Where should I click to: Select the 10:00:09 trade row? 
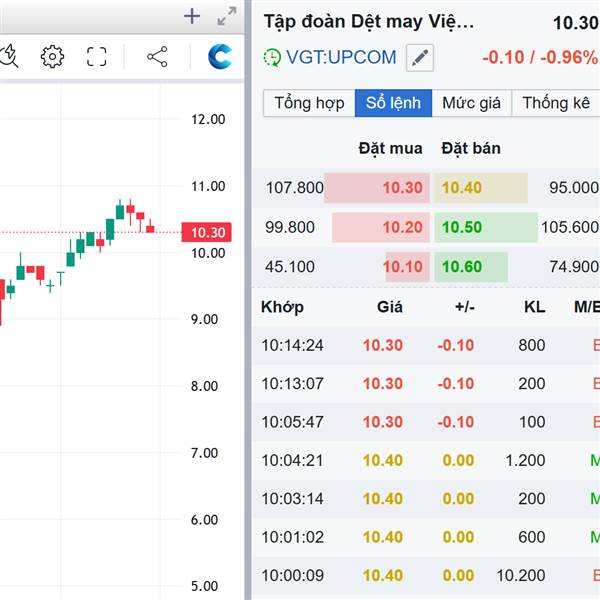(x=426, y=576)
